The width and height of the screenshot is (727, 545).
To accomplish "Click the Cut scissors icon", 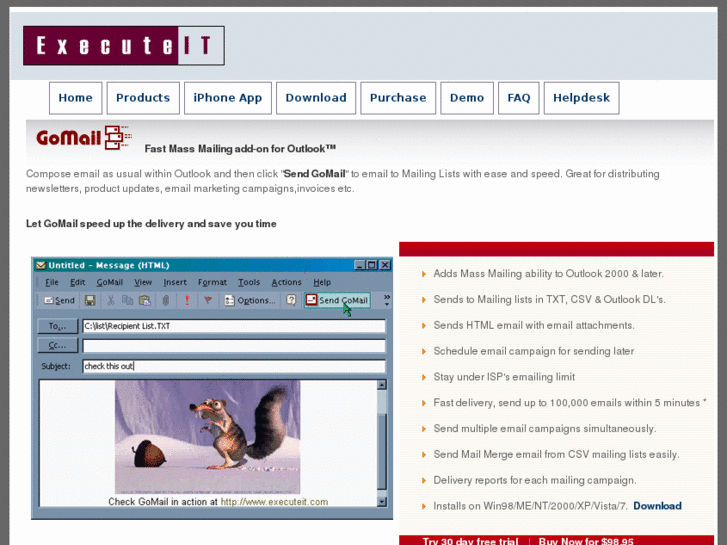I will point(110,301).
